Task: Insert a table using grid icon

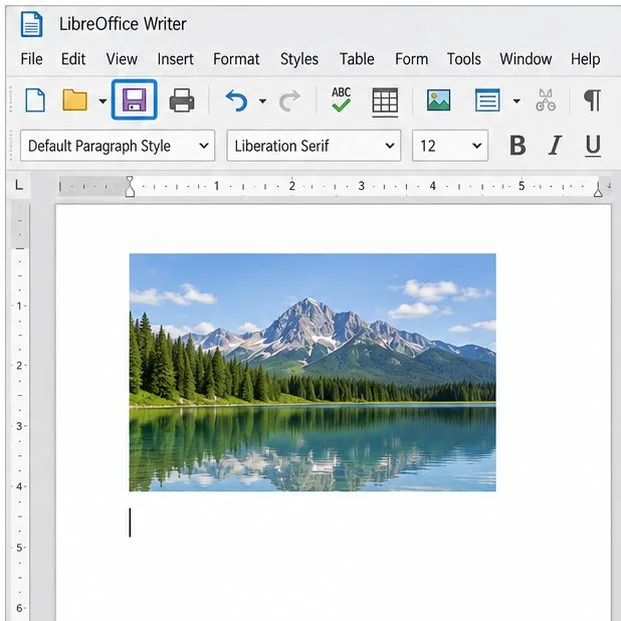Action: pos(385,102)
